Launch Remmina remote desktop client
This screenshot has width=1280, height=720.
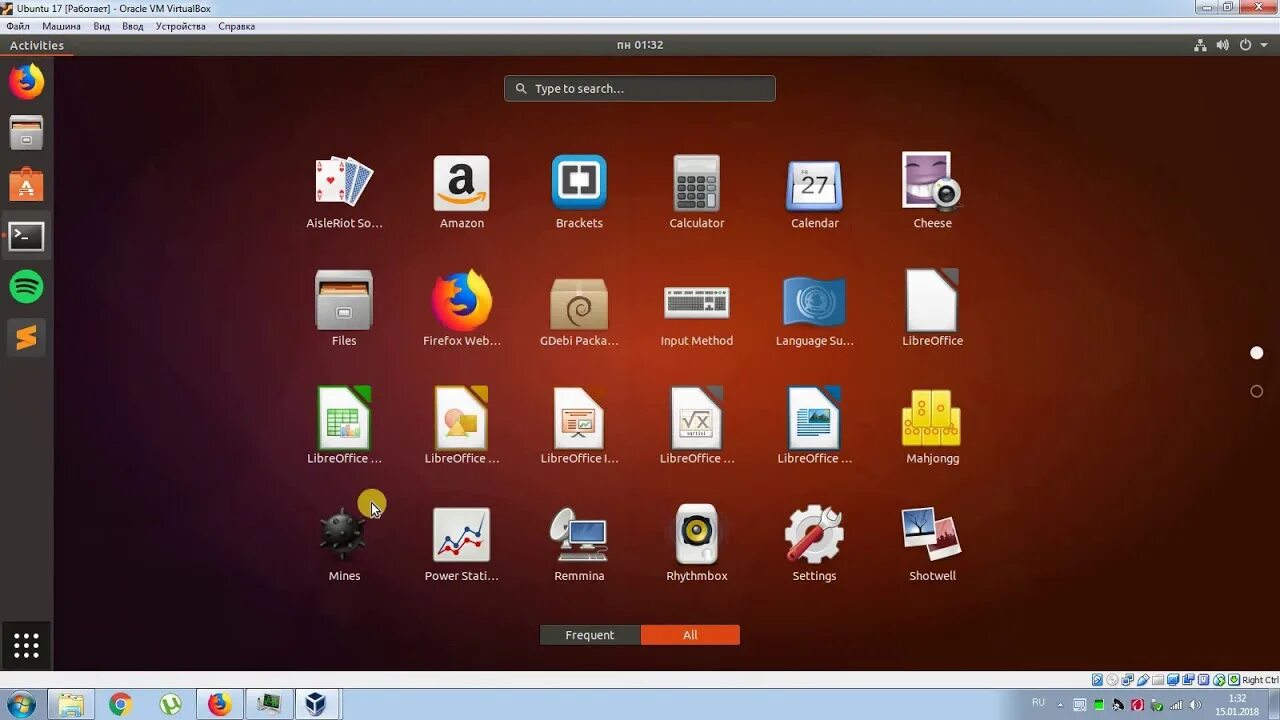pyautogui.click(x=579, y=535)
